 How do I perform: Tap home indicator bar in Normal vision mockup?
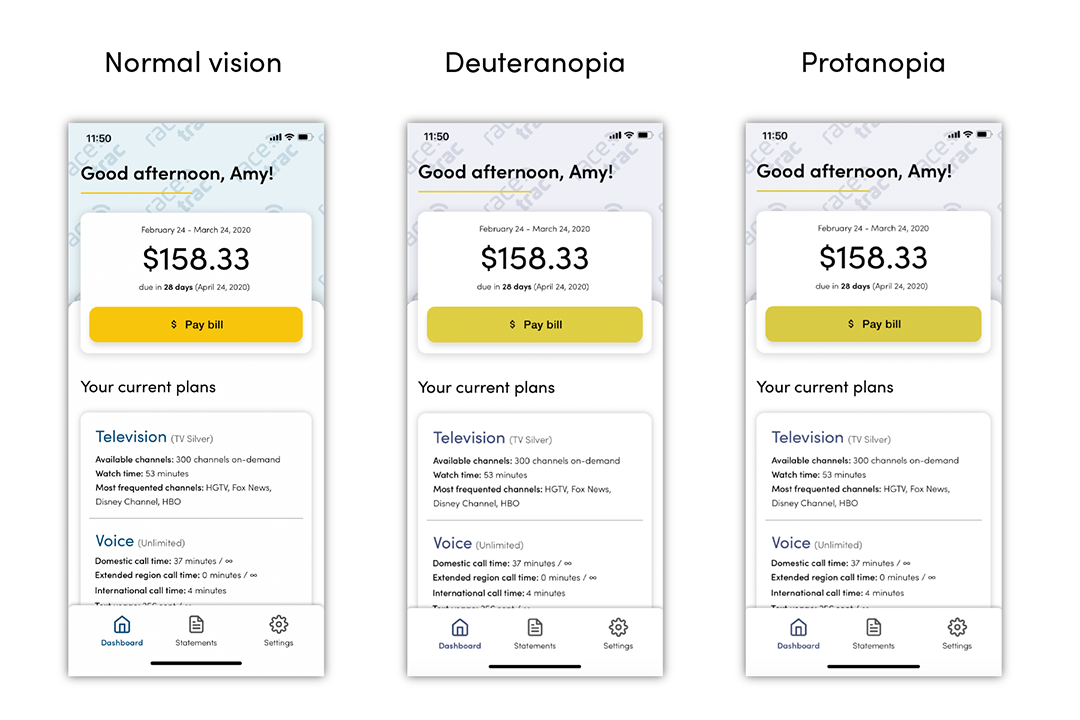196,662
